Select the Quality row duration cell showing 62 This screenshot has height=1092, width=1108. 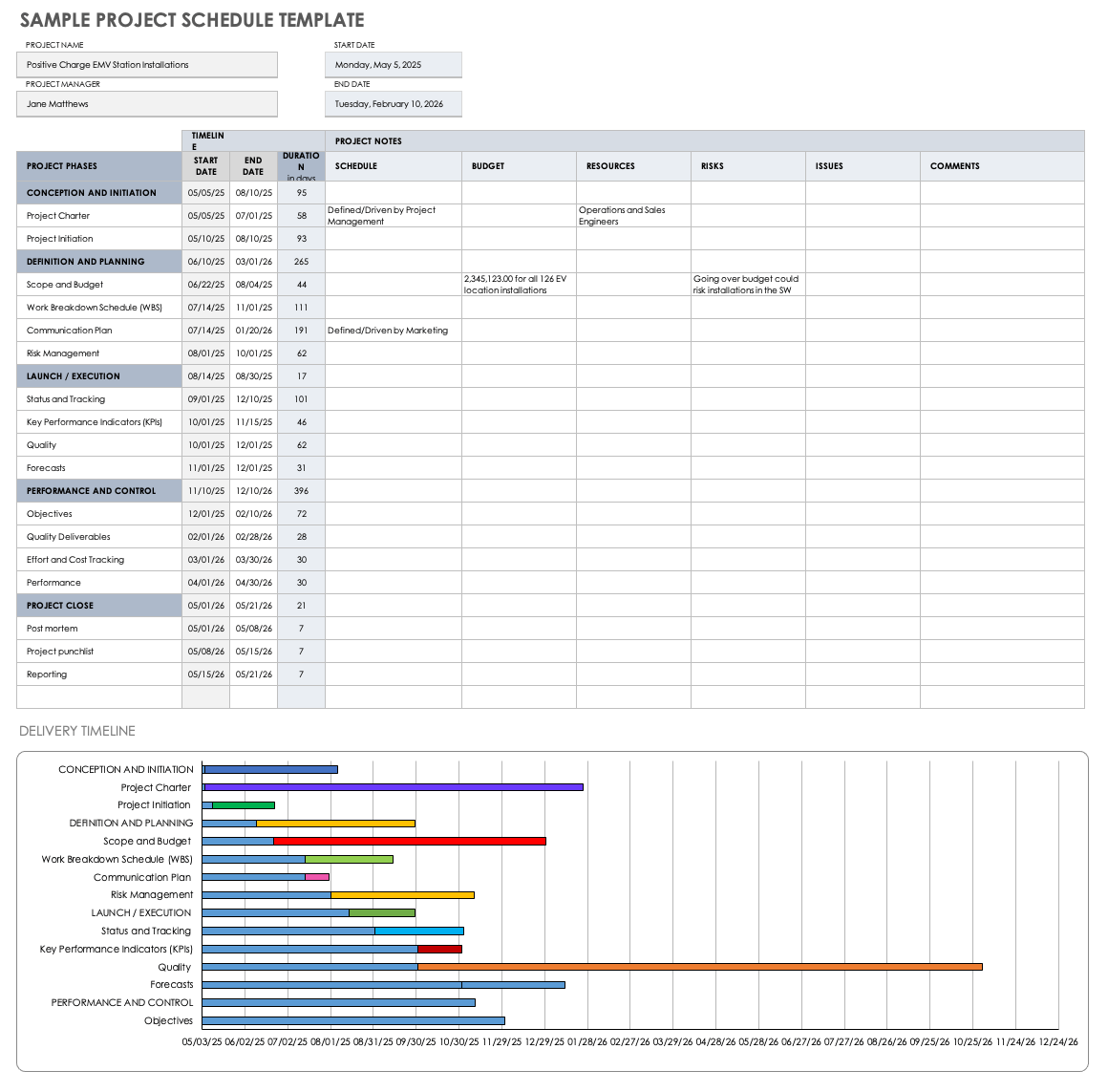coord(301,444)
